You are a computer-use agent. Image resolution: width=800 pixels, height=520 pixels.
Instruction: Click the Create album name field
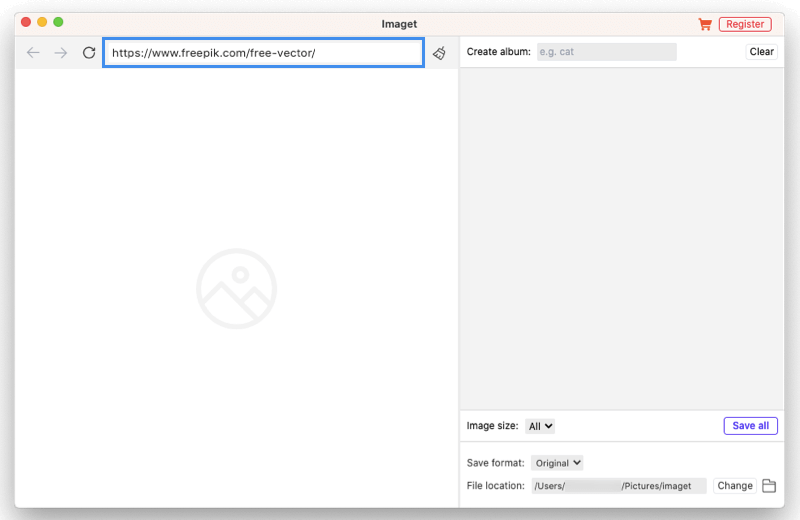(x=606, y=52)
